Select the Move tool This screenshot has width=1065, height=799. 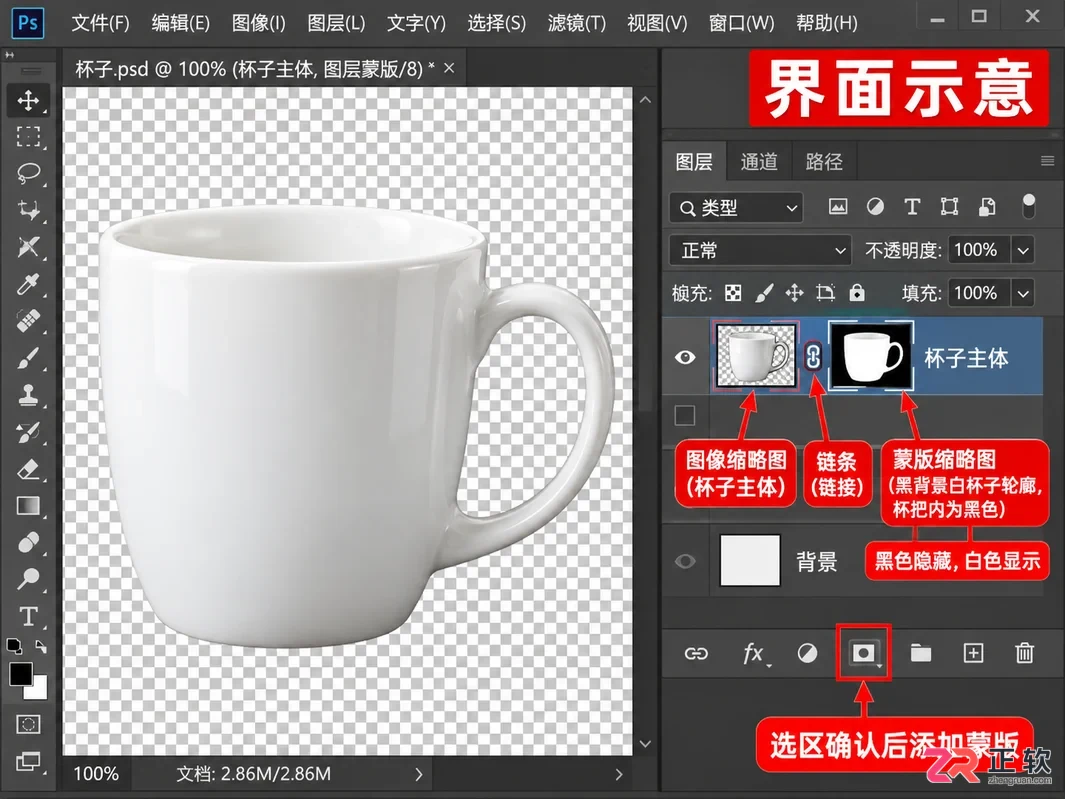coord(28,101)
